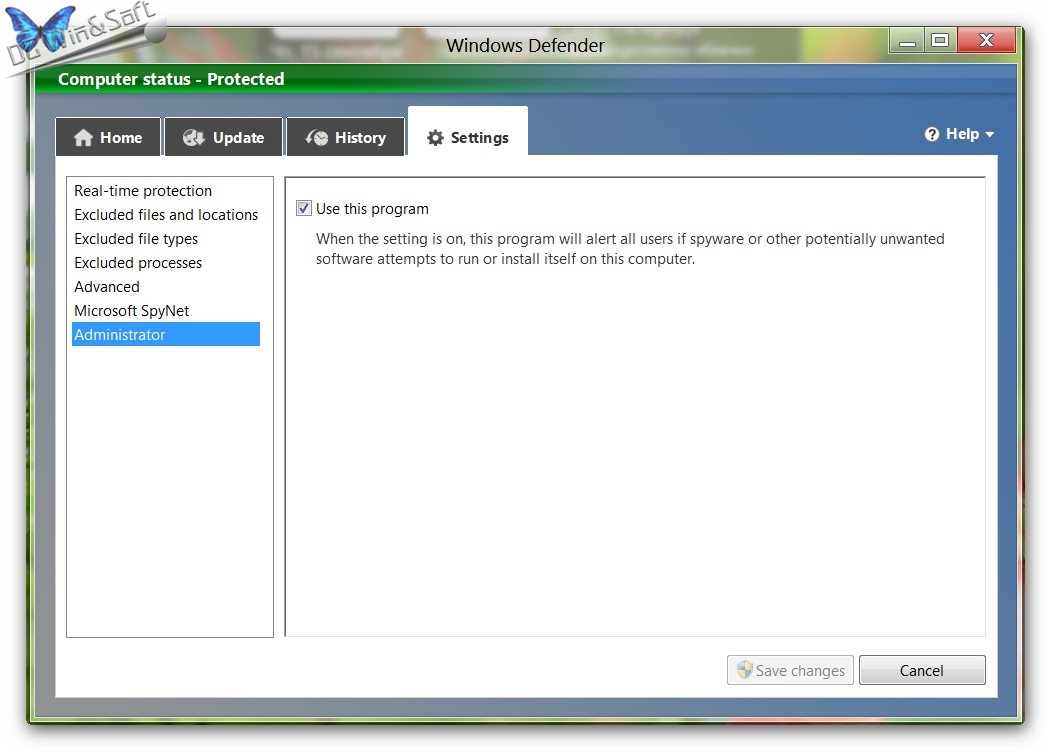Expand the Help dropdown arrow
This screenshot has height=752, width=1052.
coord(989,135)
